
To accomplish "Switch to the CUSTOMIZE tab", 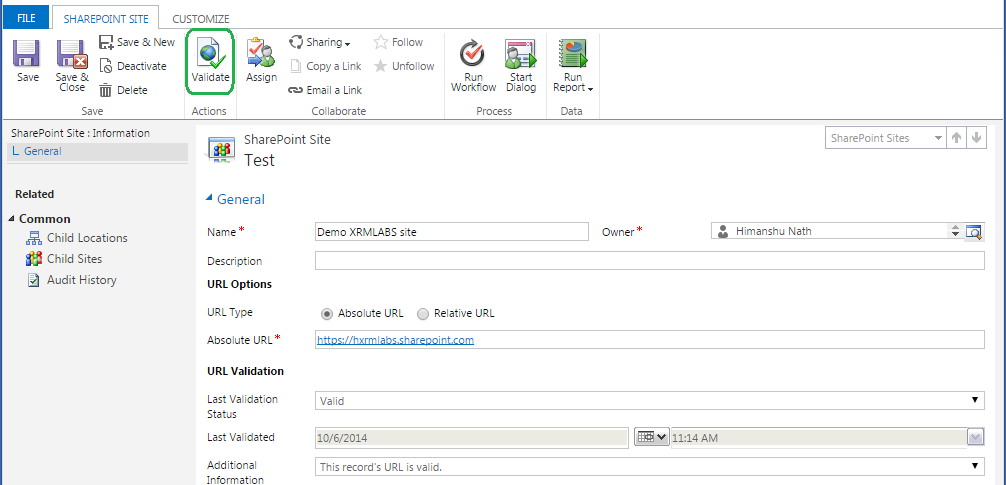I will coord(201,19).
